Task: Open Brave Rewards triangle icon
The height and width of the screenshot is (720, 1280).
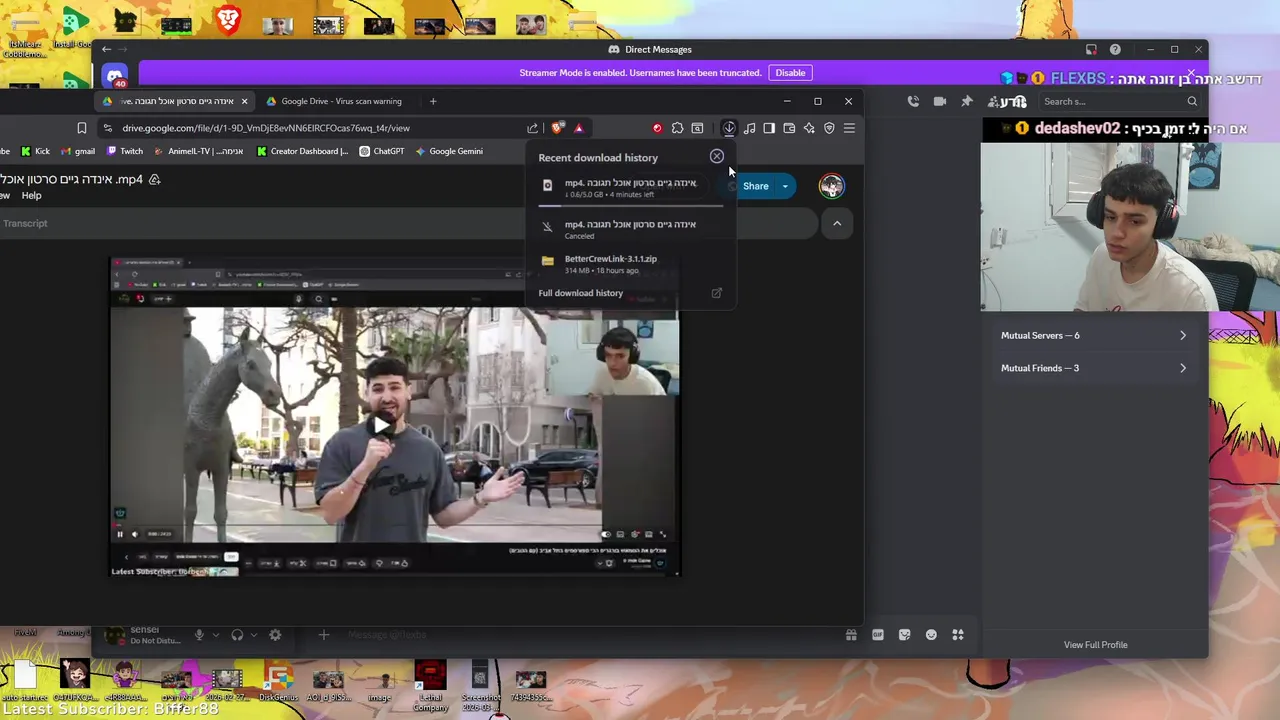Action: point(578,128)
